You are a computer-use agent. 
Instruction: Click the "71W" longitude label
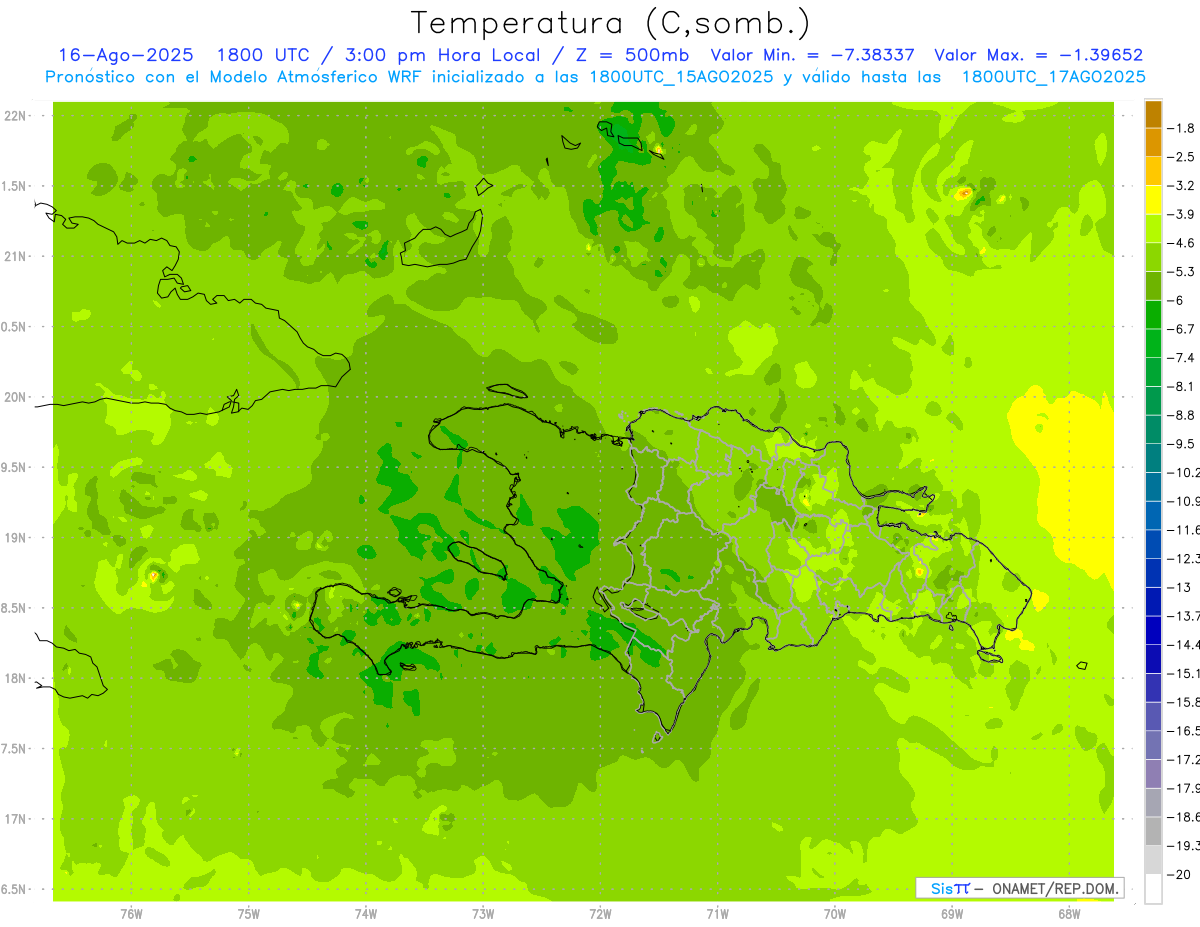(717, 913)
